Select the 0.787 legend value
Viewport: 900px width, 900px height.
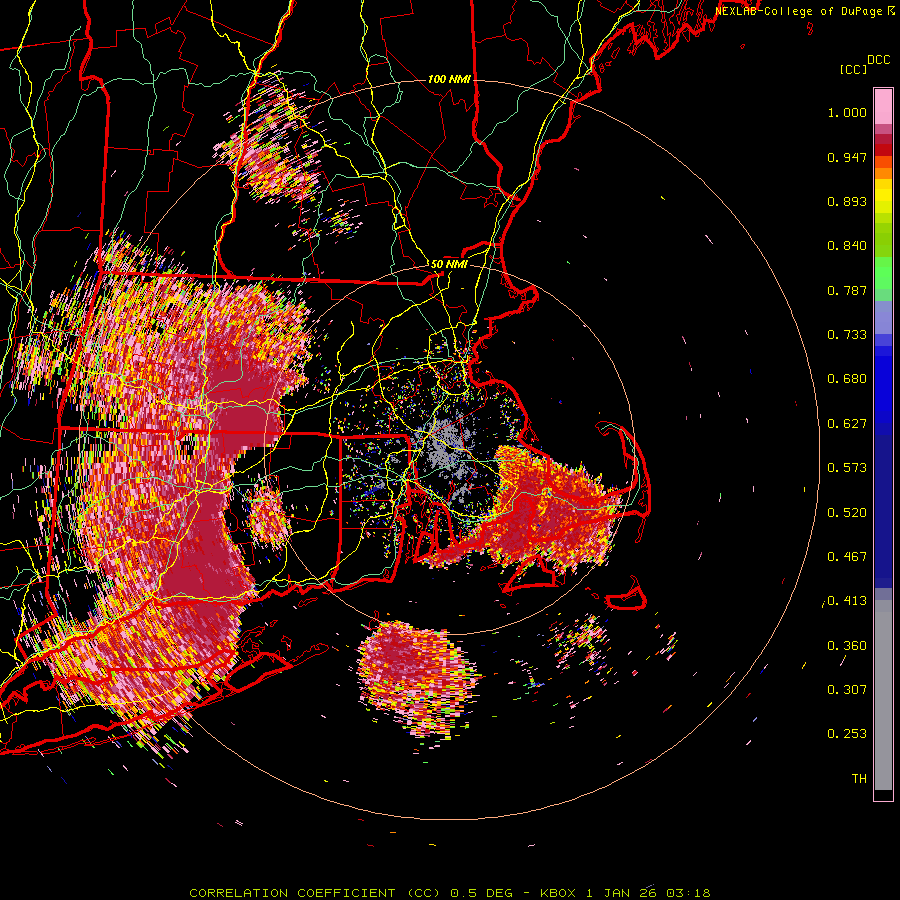pos(847,290)
